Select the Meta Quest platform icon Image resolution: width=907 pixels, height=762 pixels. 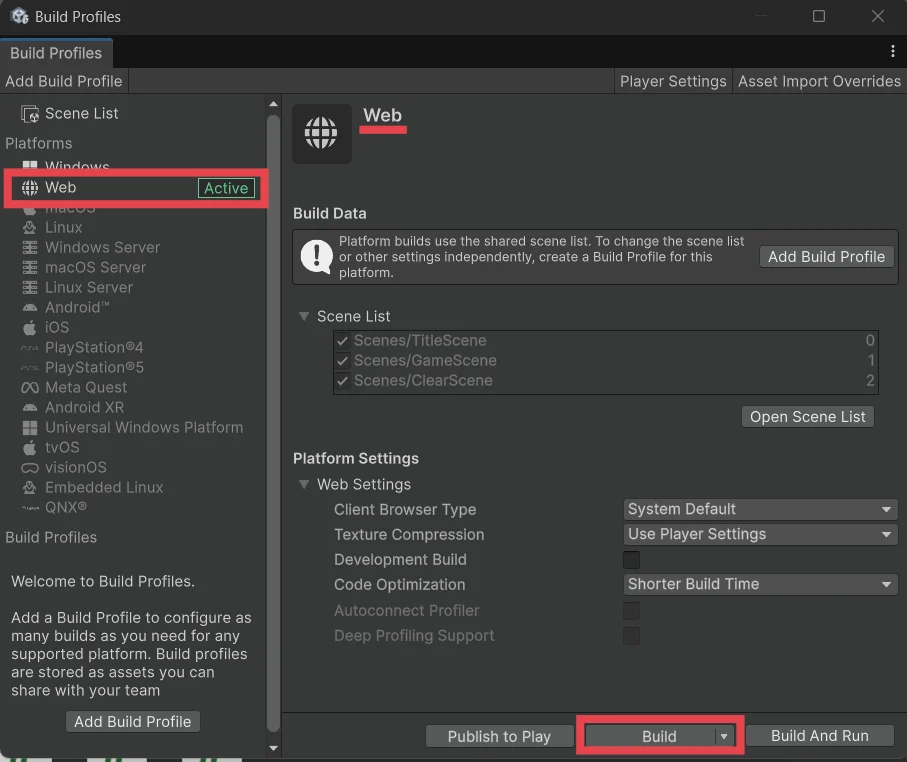29,388
